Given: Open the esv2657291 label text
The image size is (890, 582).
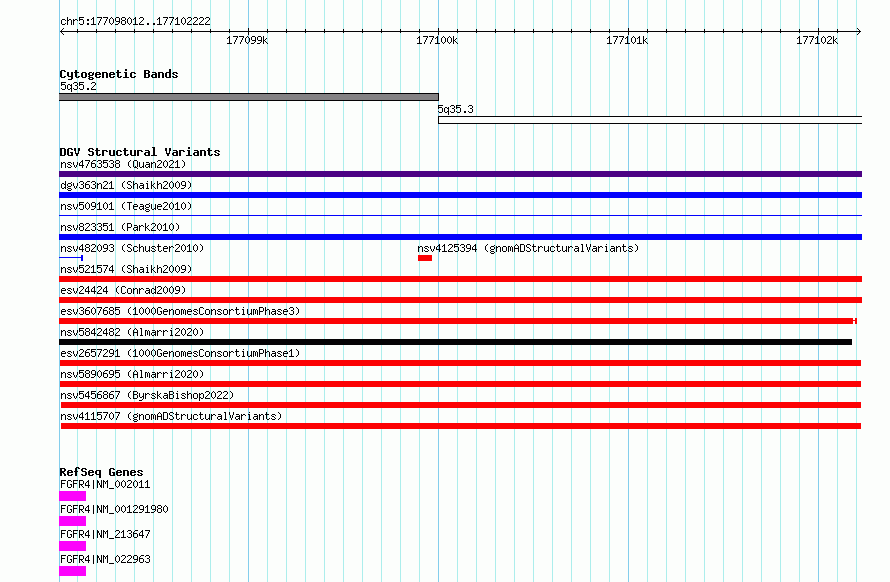Looking at the screenshot, I should click(x=180, y=354).
